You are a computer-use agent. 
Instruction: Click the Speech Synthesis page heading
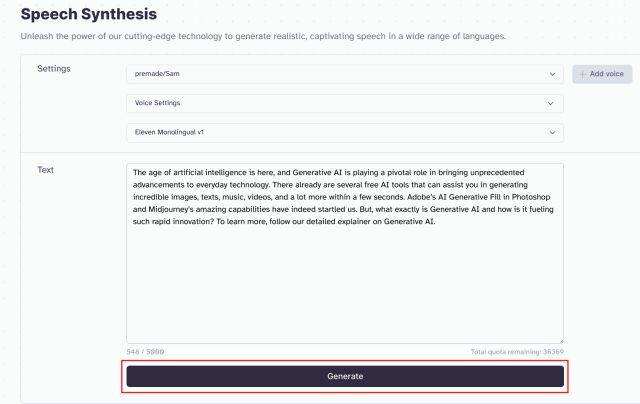tap(88, 14)
